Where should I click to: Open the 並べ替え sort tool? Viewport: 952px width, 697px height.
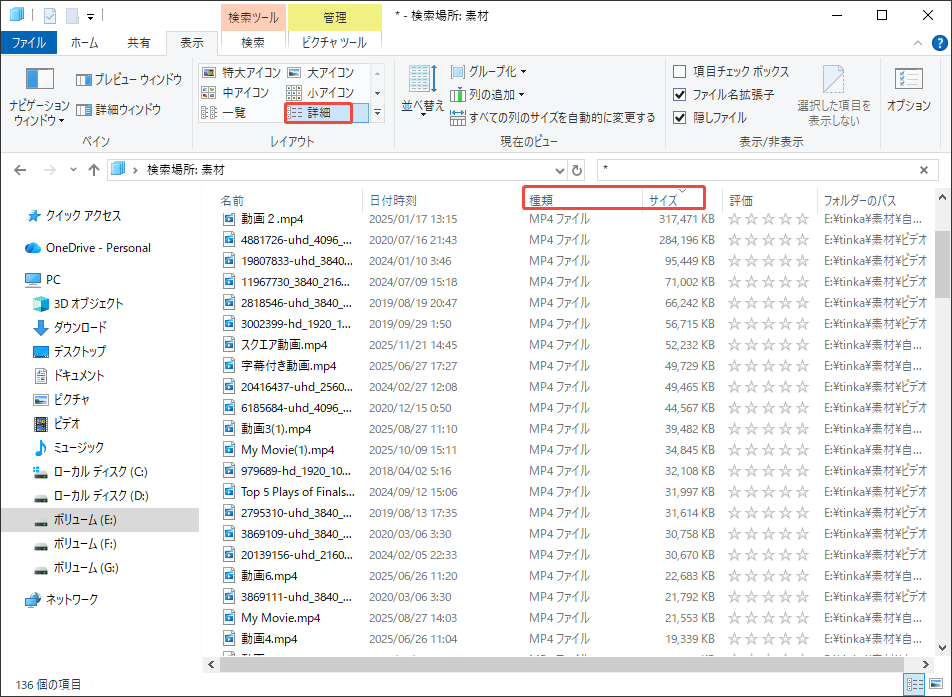point(423,90)
